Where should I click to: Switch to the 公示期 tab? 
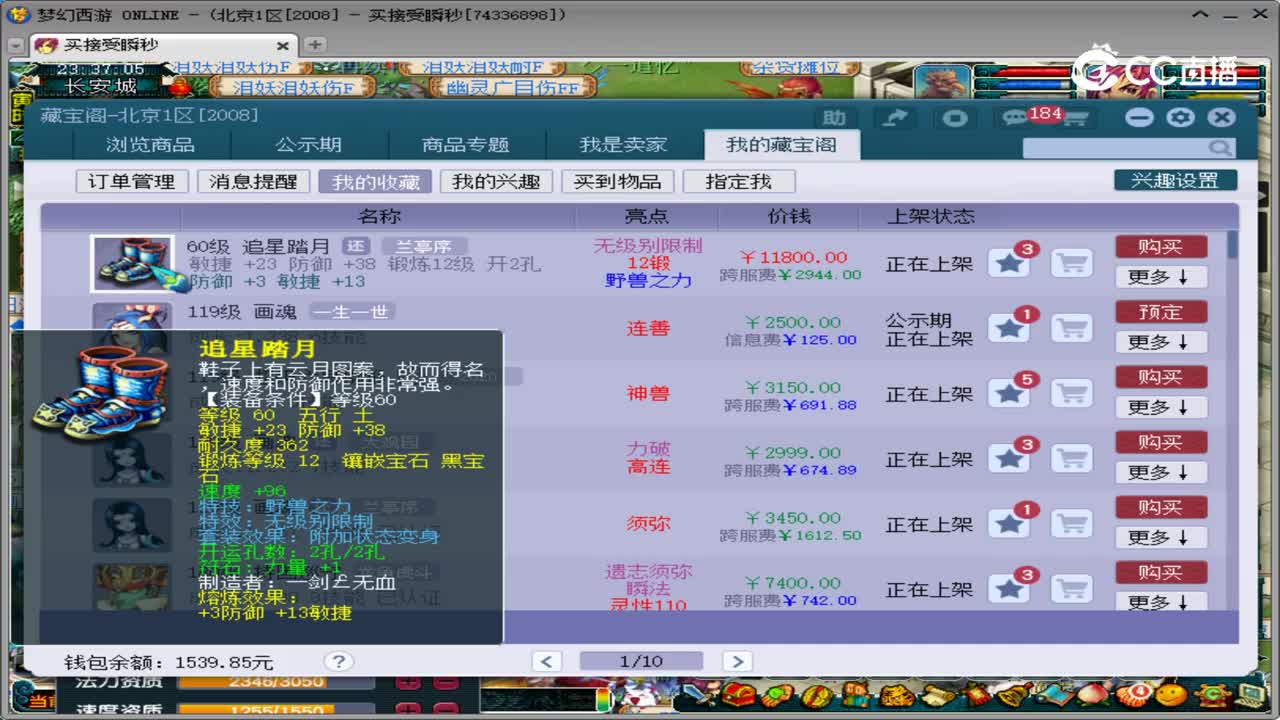click(308, 145)
